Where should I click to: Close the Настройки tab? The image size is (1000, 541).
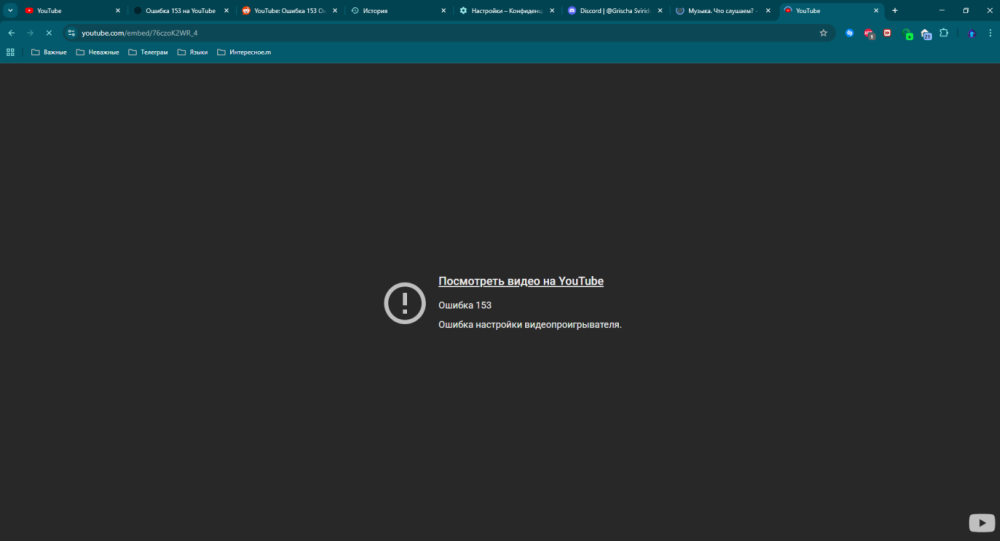point(552,11)
